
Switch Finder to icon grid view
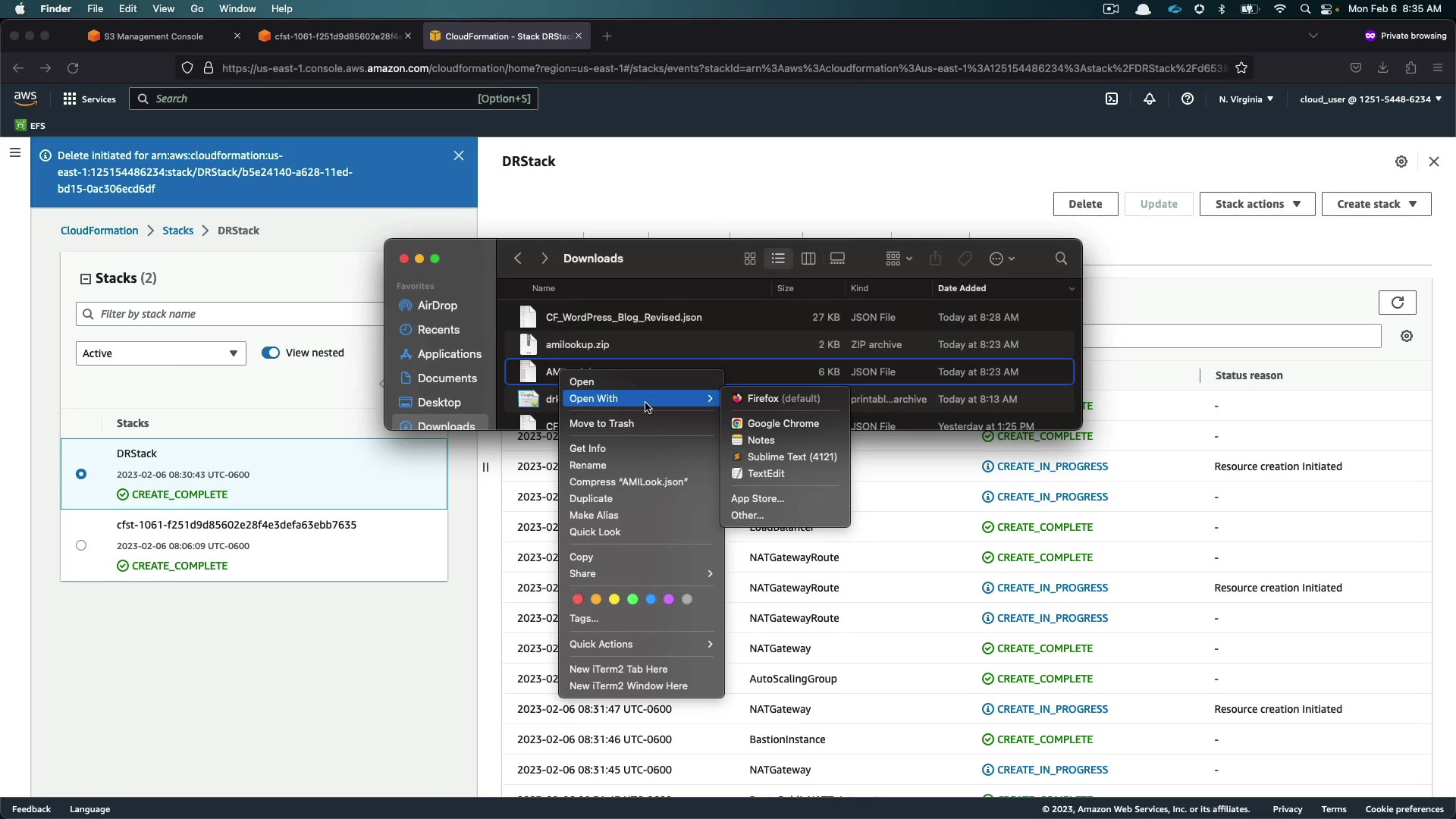750,259
